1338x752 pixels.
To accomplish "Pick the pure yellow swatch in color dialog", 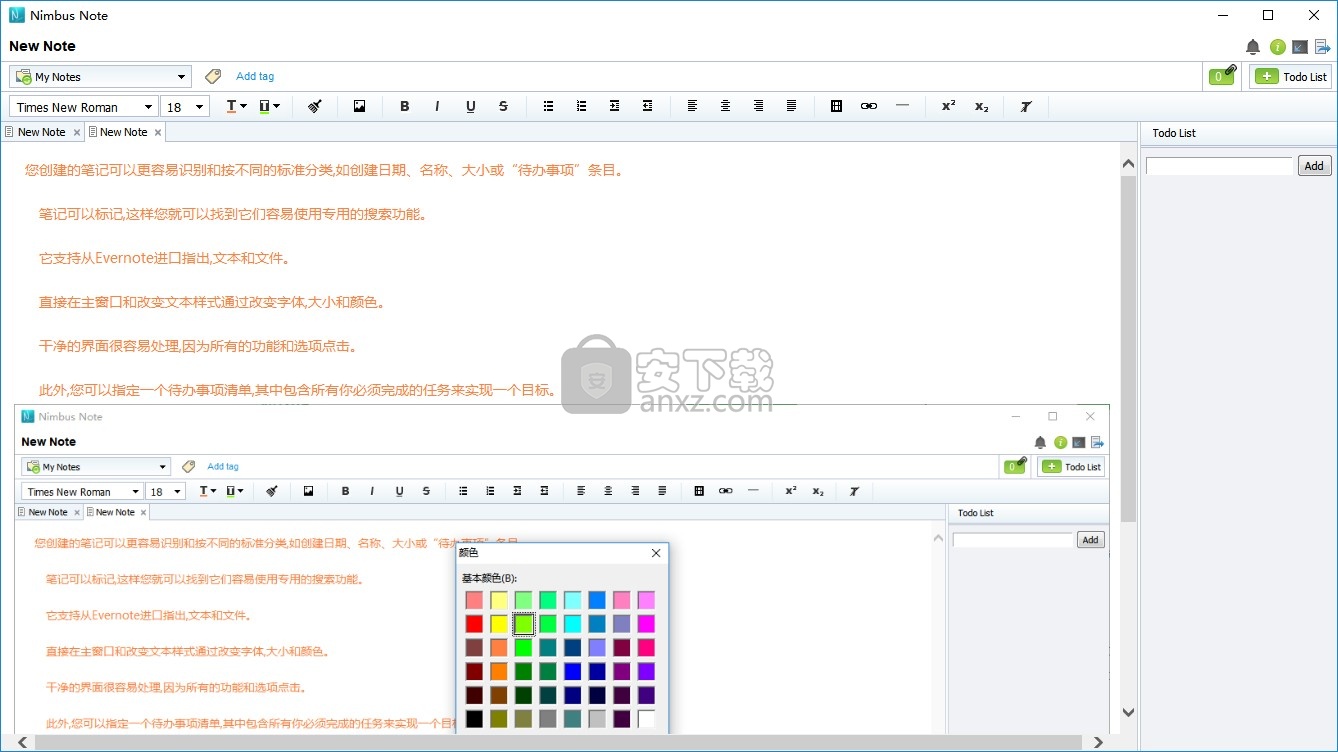I will point(498,624).
